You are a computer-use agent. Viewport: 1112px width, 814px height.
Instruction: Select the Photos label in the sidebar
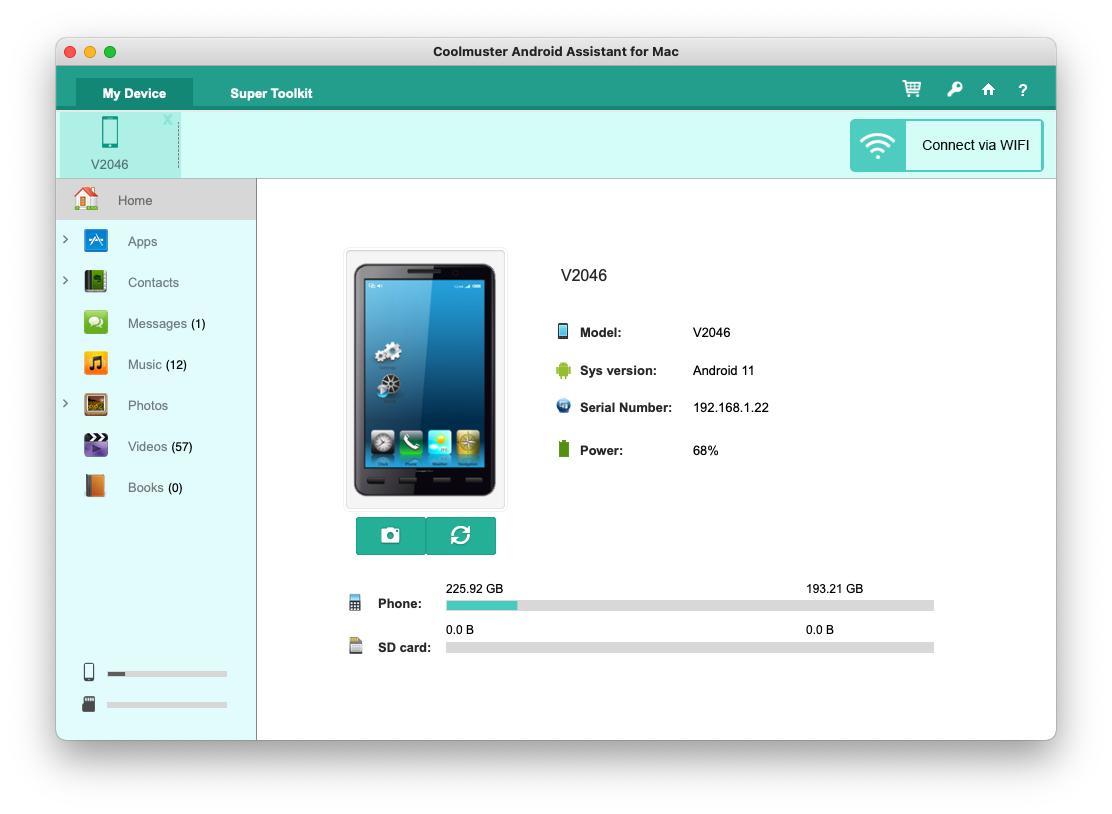point(148,406)
